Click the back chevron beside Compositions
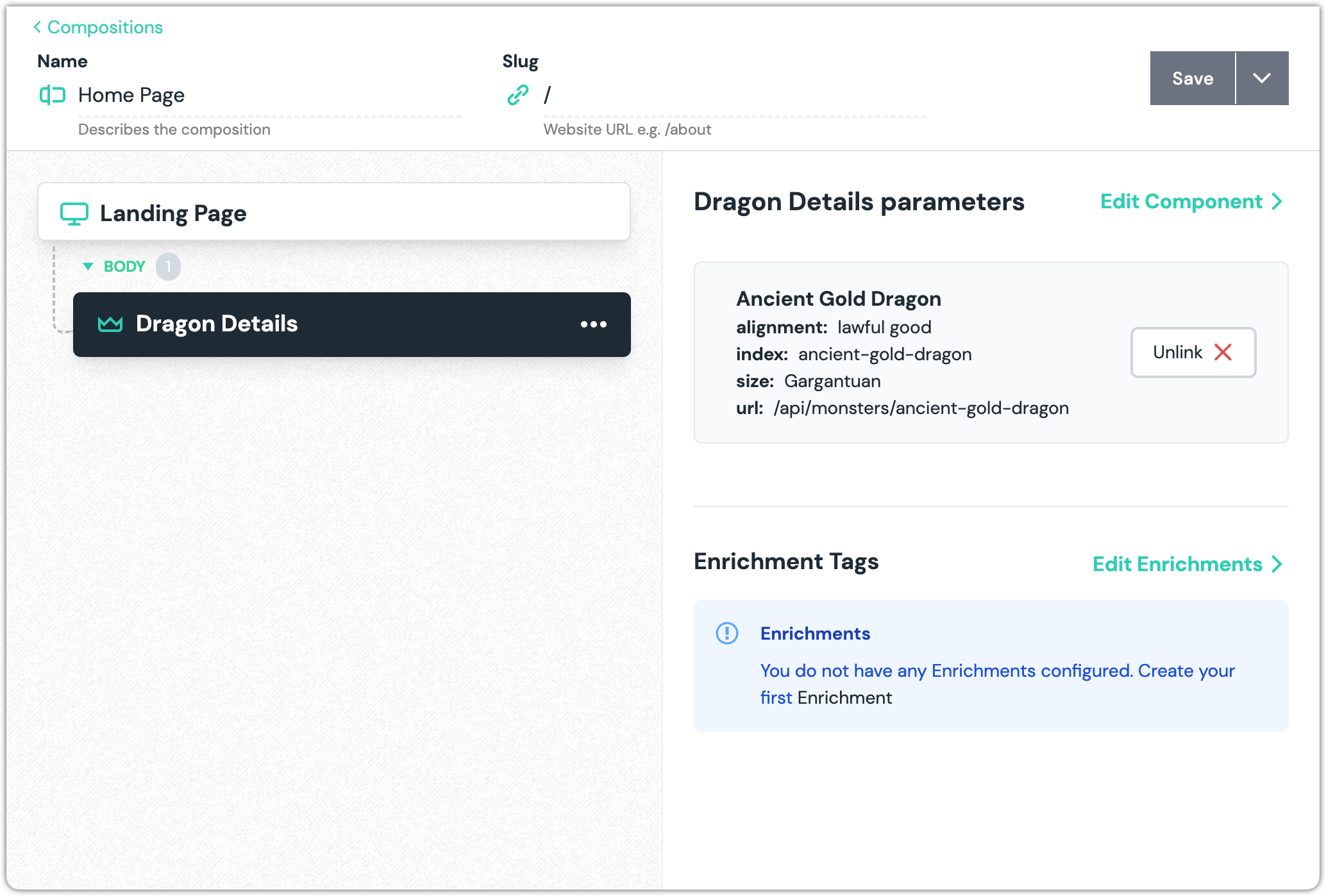 click(x=37, y=27)
